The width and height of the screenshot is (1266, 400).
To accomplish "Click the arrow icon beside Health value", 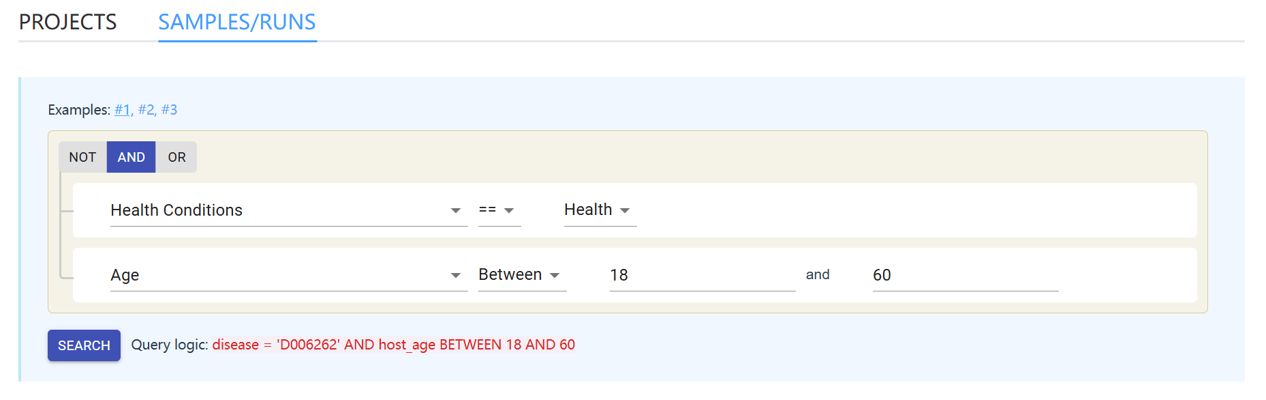I will coord(625,211).
